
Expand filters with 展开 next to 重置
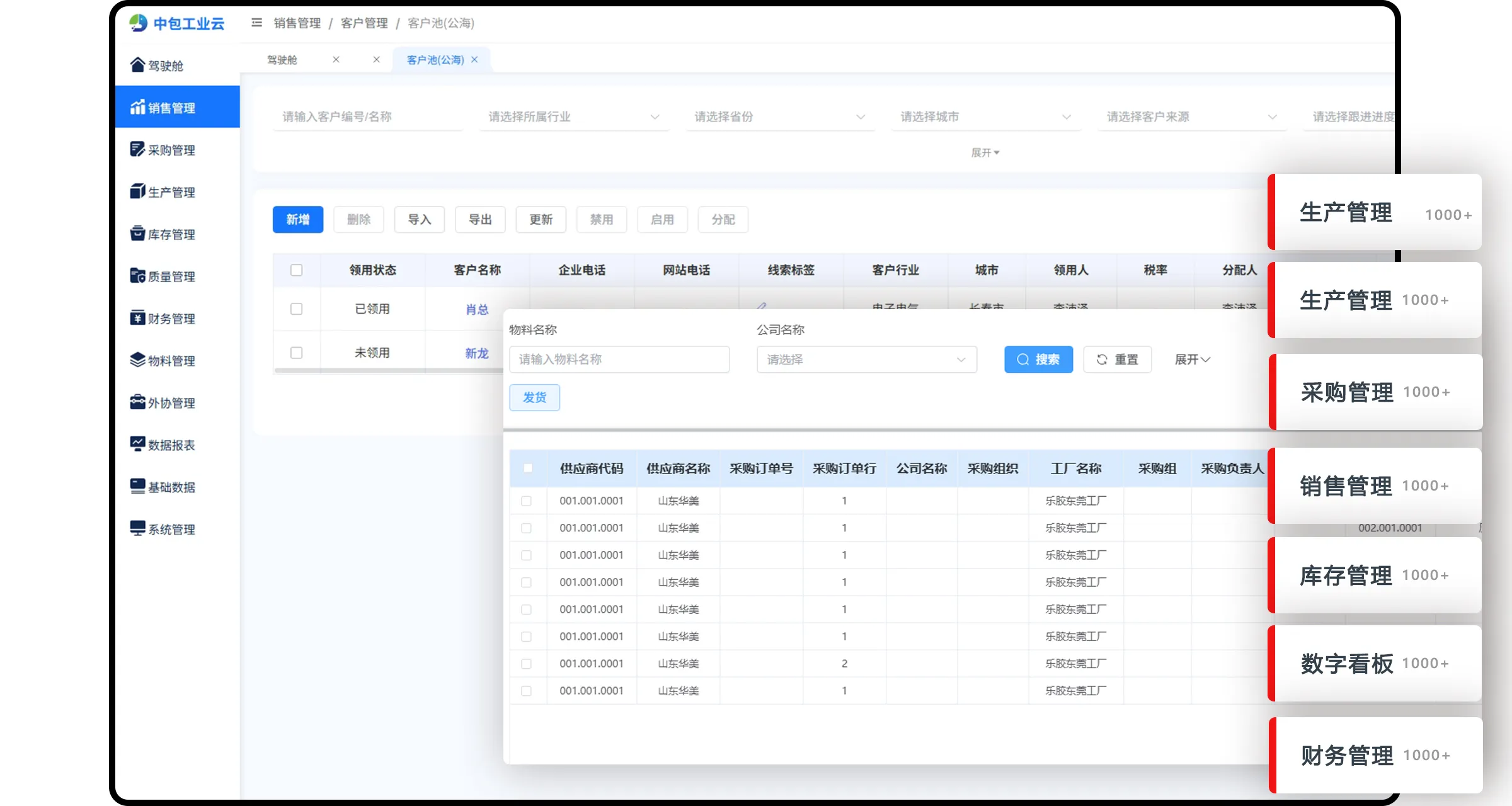[x=1192, y=360]
